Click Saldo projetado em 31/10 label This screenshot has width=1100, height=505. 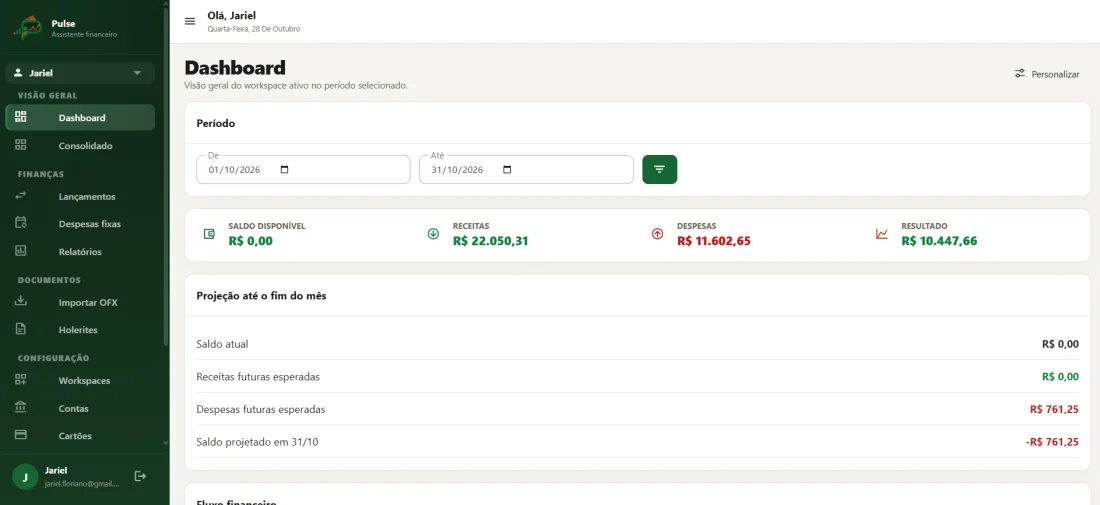point(257,442)
